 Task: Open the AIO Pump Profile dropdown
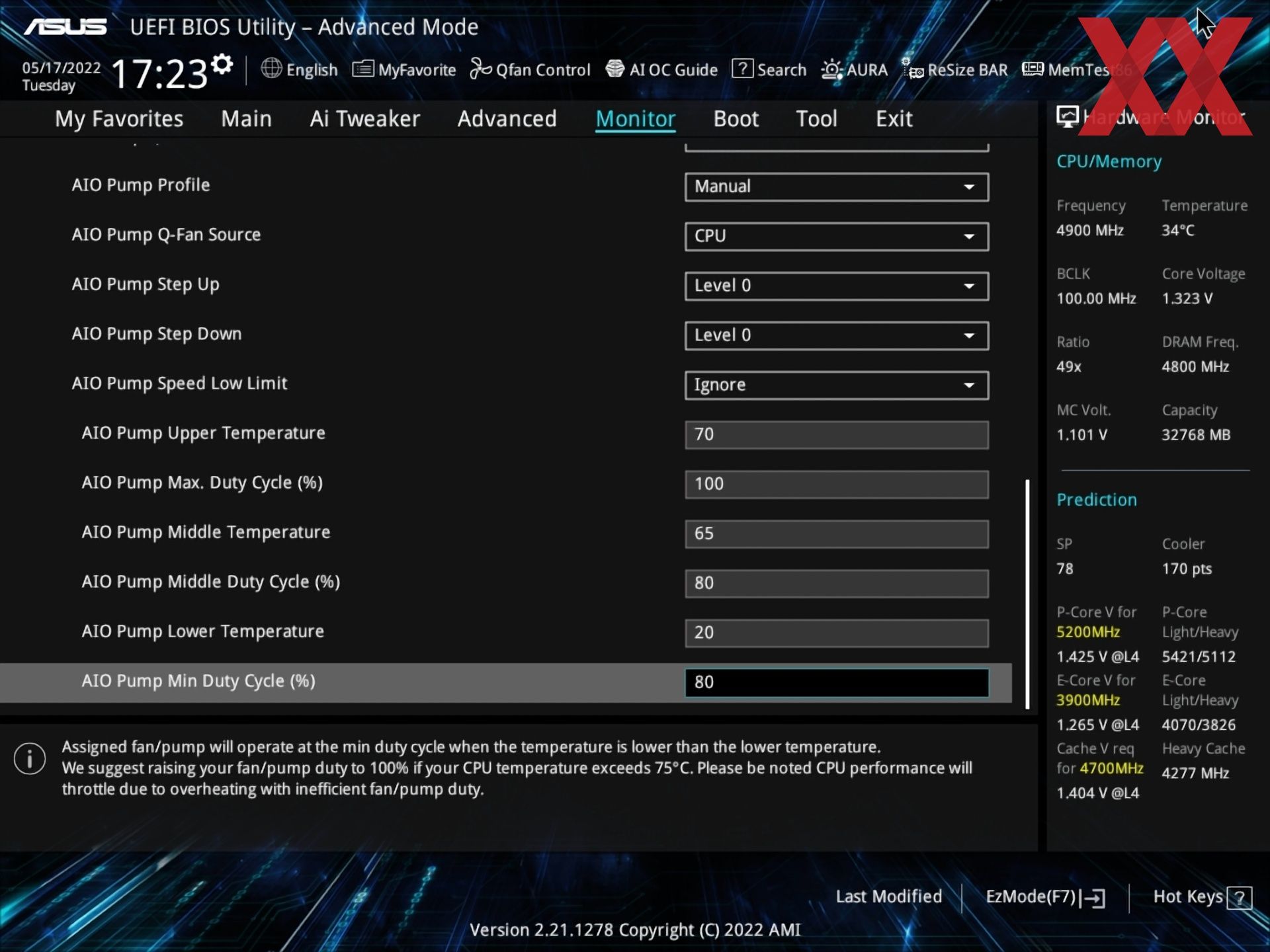[x=837, y=186]
